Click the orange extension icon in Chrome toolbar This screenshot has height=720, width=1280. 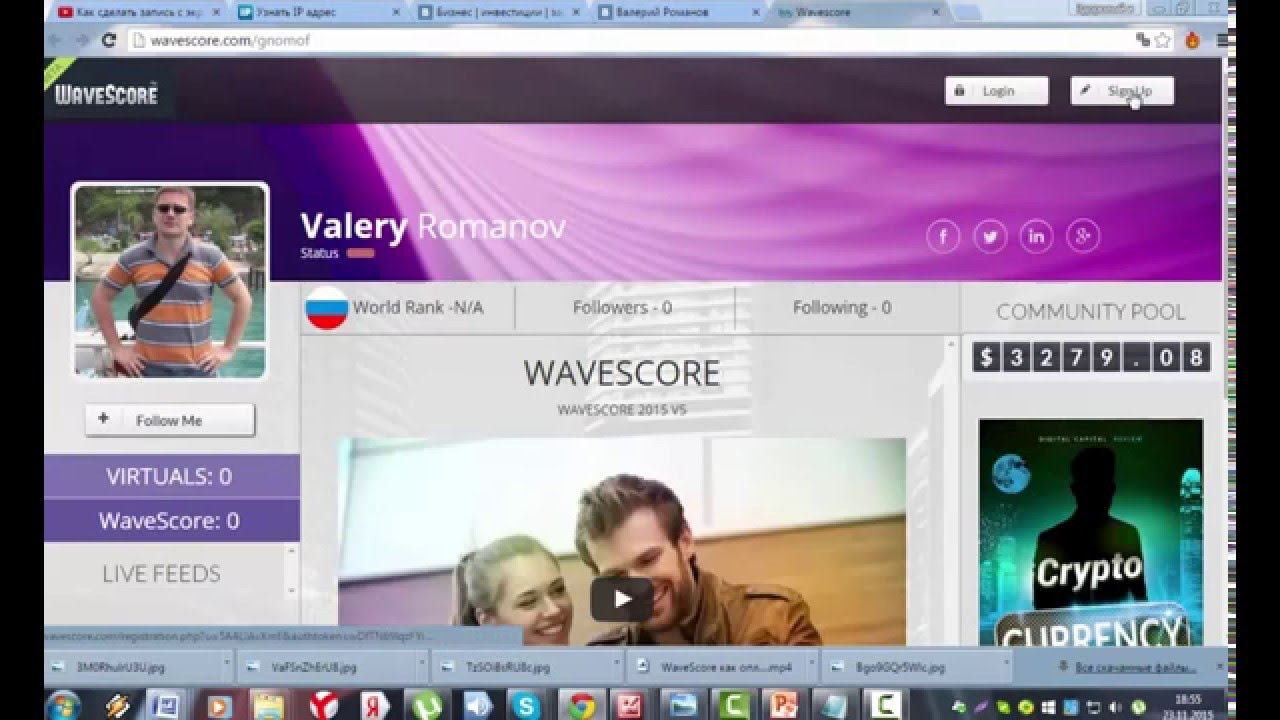[1192, 41]
